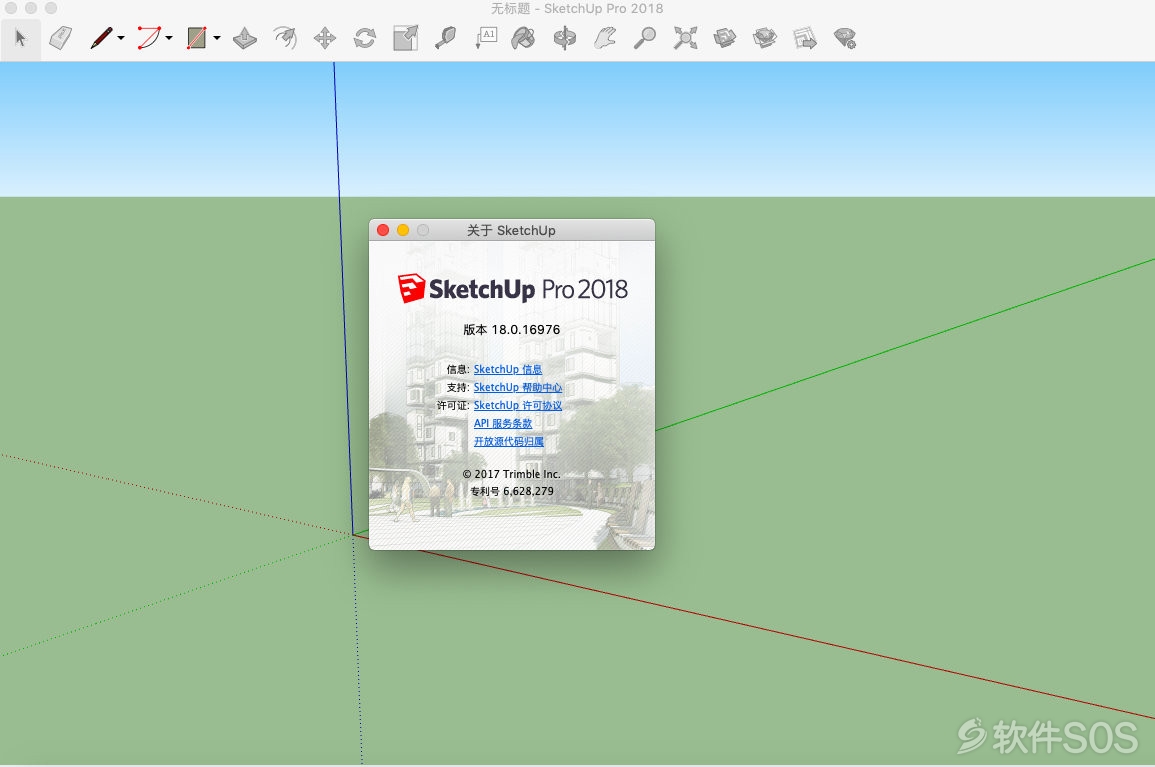Click the Zoom Extents tool
The width and height of the screenshot is (1155, 767).
(685, 38)
